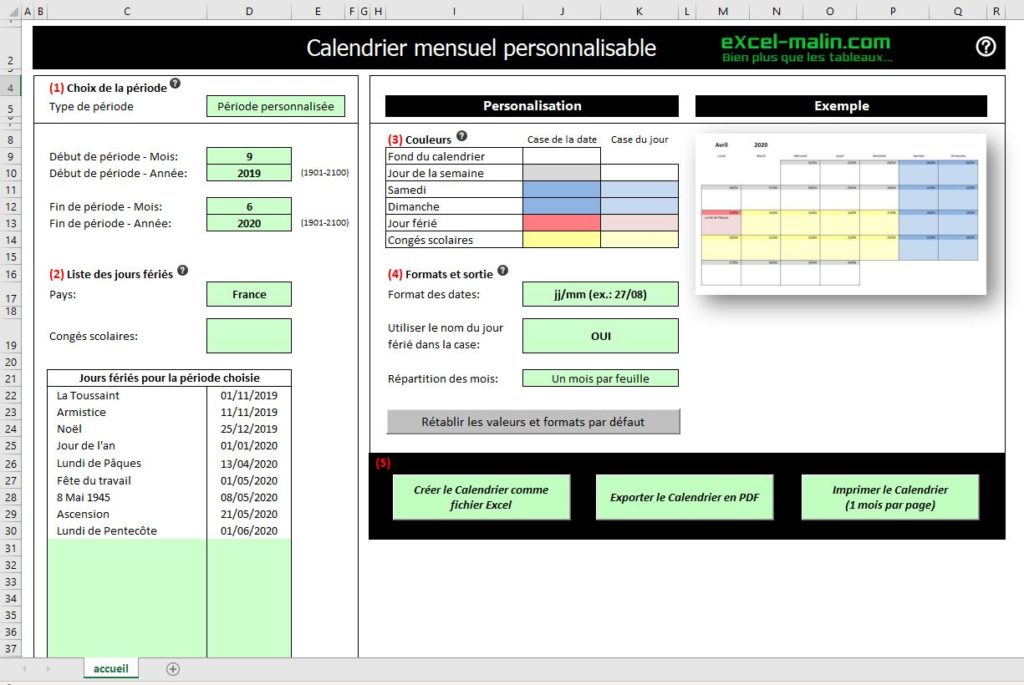Add a new sheet with the plus icon
Image resolution: width=1024 pixels, height=685 pixels.
[173, 668]
